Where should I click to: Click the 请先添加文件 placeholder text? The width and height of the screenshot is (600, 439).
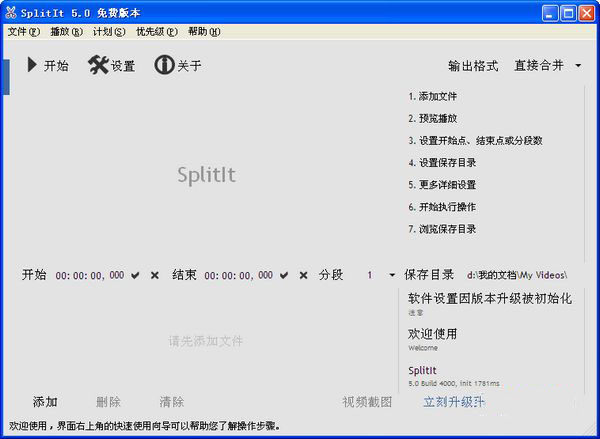[206, 341]
